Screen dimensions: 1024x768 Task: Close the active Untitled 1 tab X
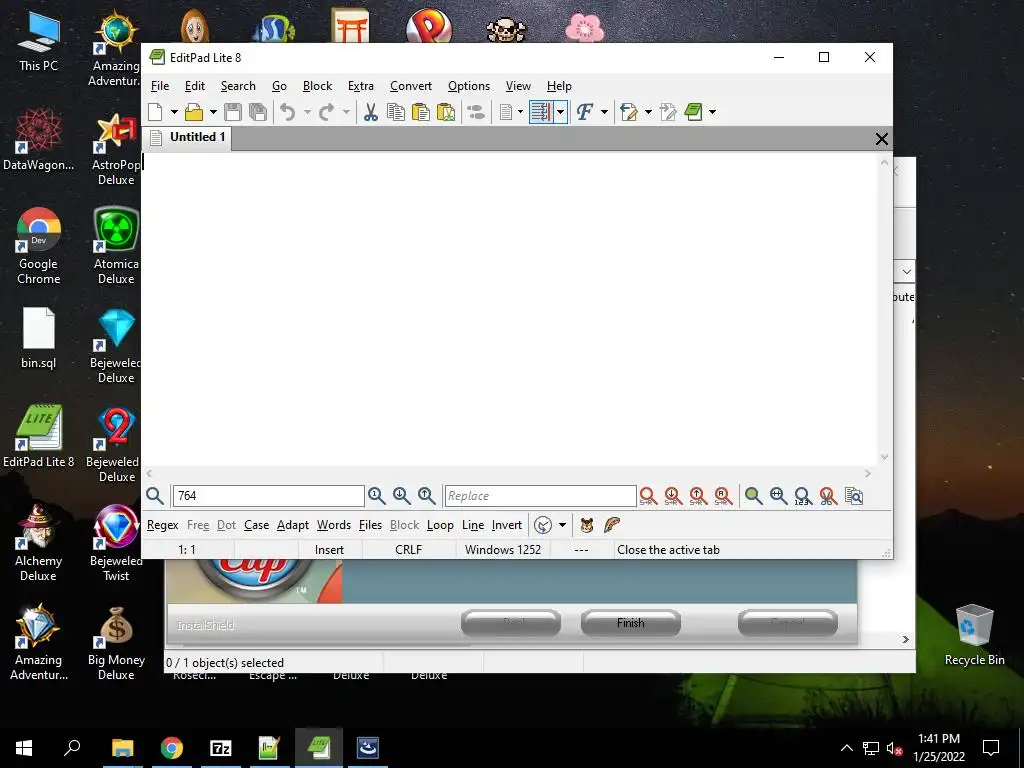tap(882, 138)
